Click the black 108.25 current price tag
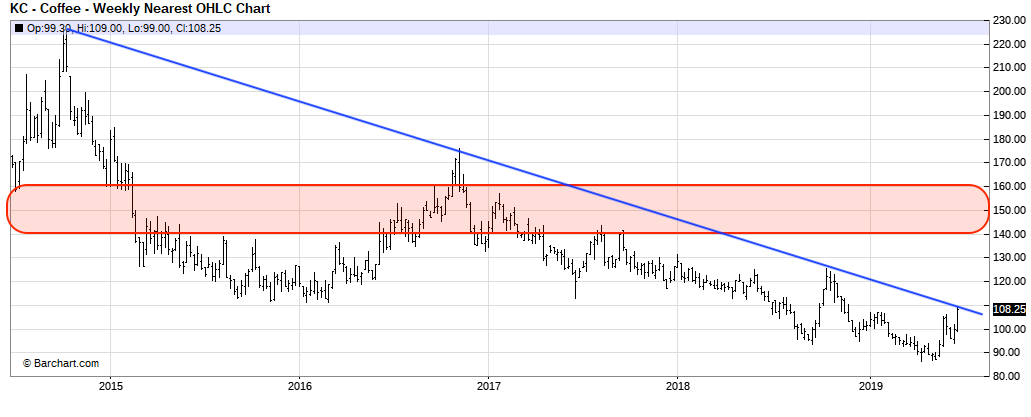This screenshot has height=417, width=1031. [1008, 309]
